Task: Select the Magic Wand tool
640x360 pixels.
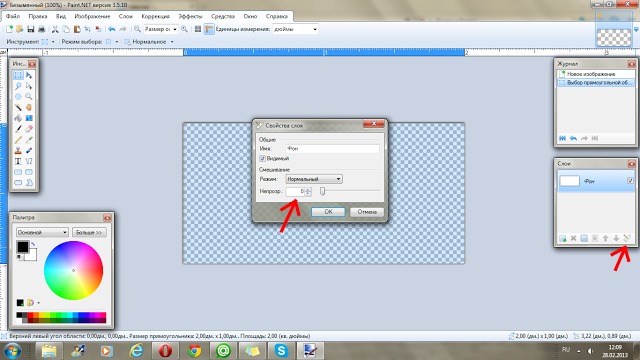Action: [18, 107]
